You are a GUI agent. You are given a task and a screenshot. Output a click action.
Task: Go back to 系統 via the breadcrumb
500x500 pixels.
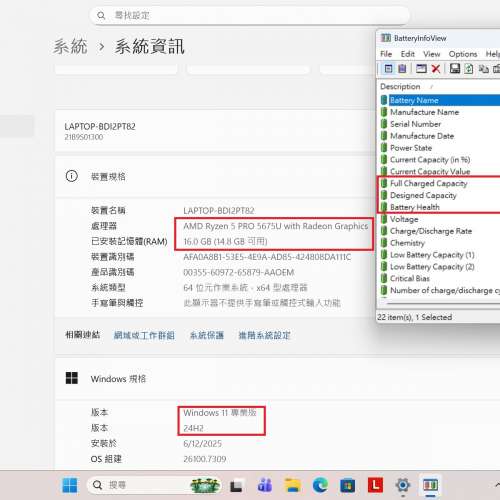(x=71, y=46)
